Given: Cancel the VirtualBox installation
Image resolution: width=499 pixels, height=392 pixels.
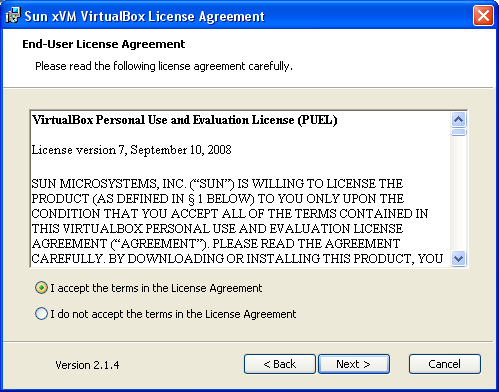Looking at the screenshot, I should pyautogui.click(x=445, y=364).
